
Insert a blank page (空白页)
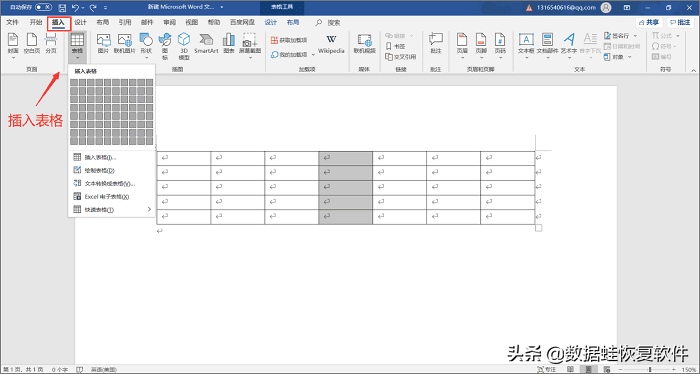pyautogui.click(x=32, y=44)
